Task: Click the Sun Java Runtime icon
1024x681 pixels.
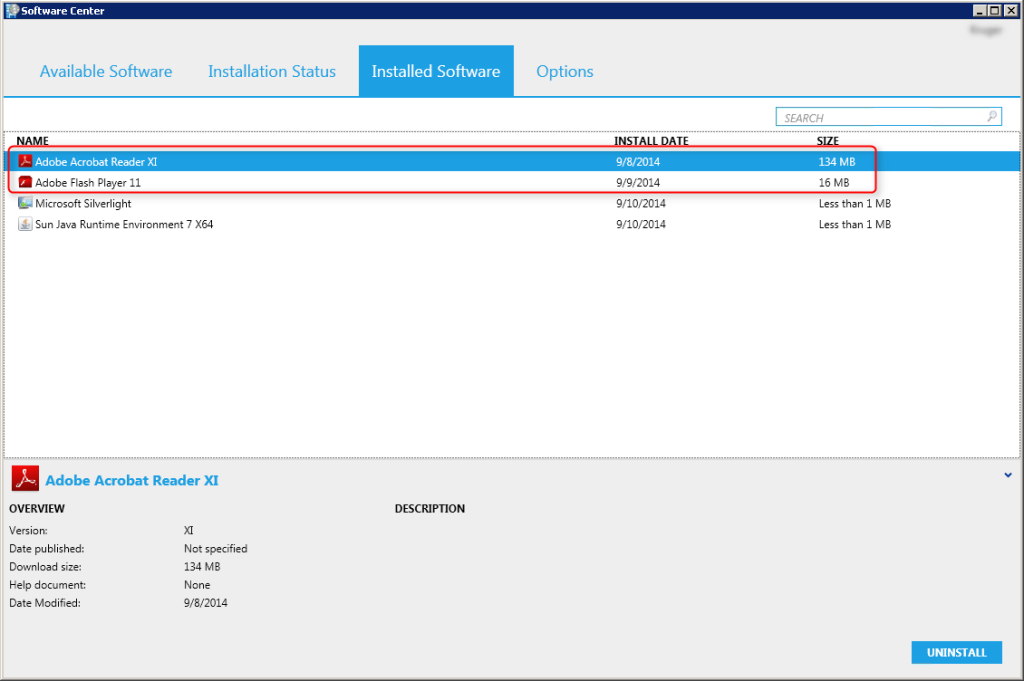Action: 25,224
